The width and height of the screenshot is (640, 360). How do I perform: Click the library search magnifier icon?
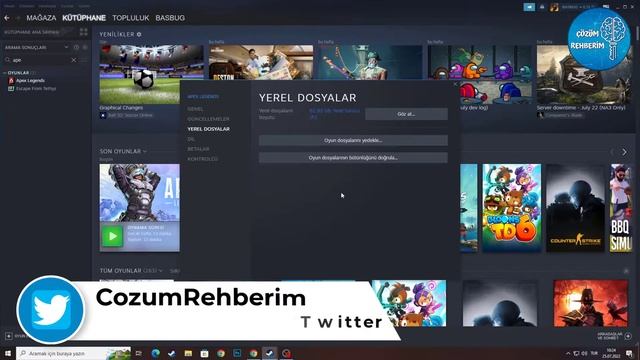[x=7, y=60]
